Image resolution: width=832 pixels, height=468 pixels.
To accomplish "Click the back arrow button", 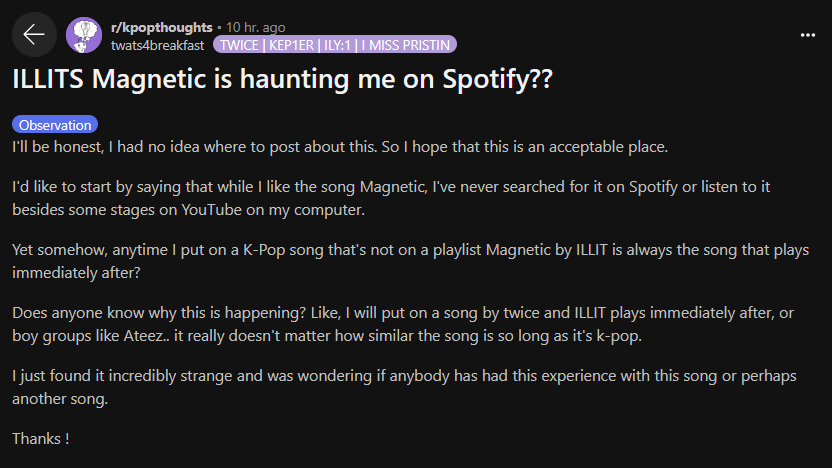I will coord(34,35).
